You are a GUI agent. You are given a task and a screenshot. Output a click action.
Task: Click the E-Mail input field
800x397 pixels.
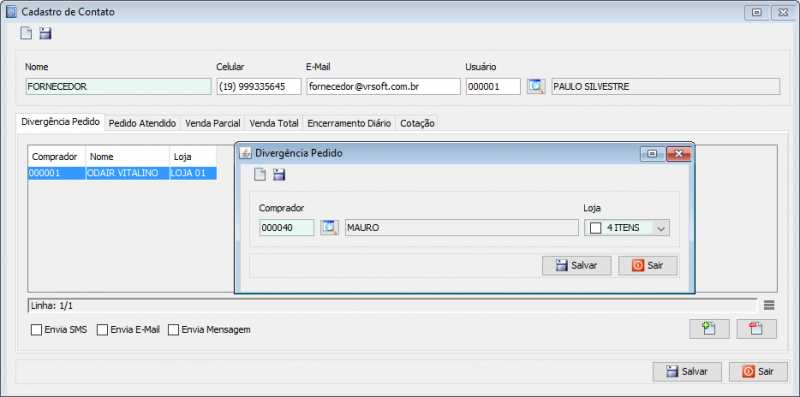point(384,87)
